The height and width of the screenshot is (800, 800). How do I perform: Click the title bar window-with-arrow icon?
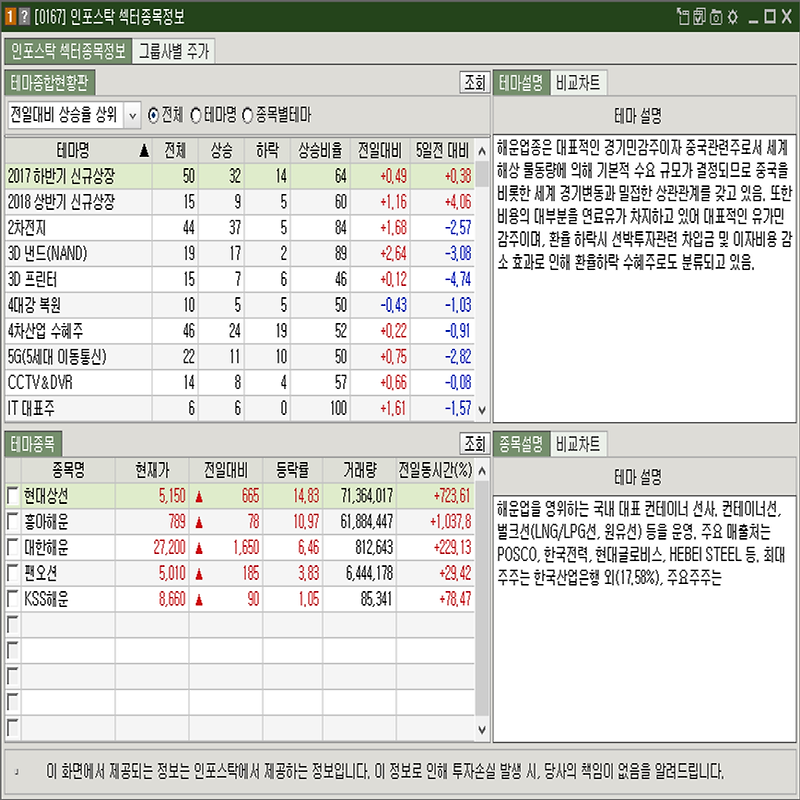tap(683, 16)
